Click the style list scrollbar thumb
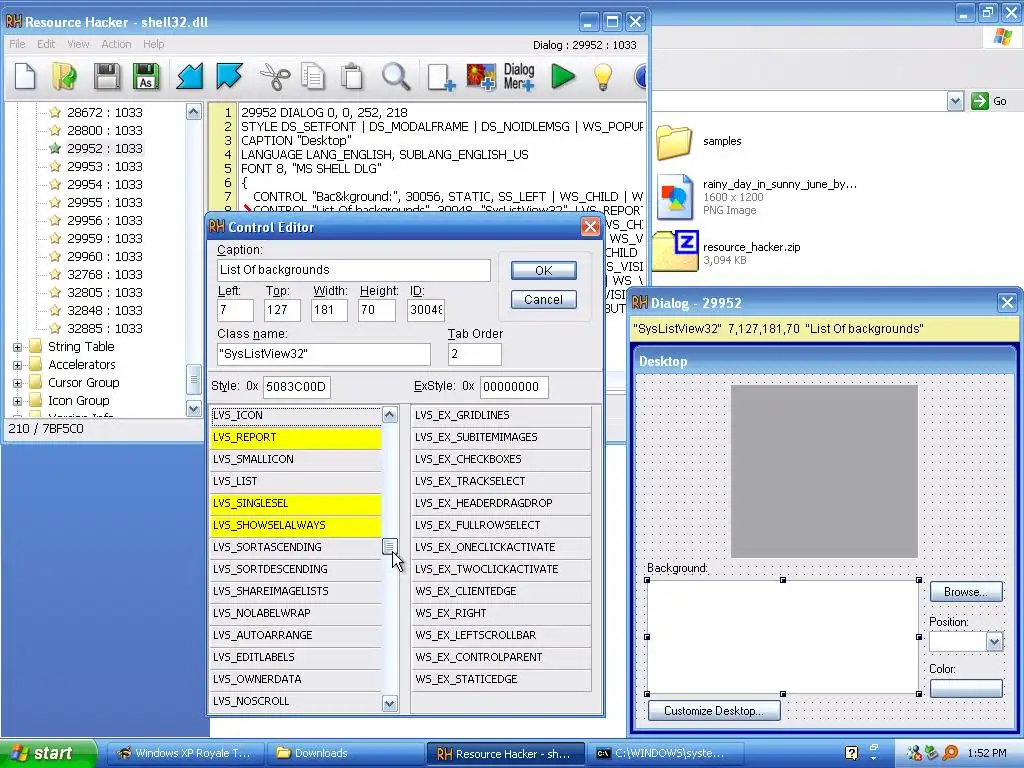This screenshot has height=768, width=1024. (390, 547)
